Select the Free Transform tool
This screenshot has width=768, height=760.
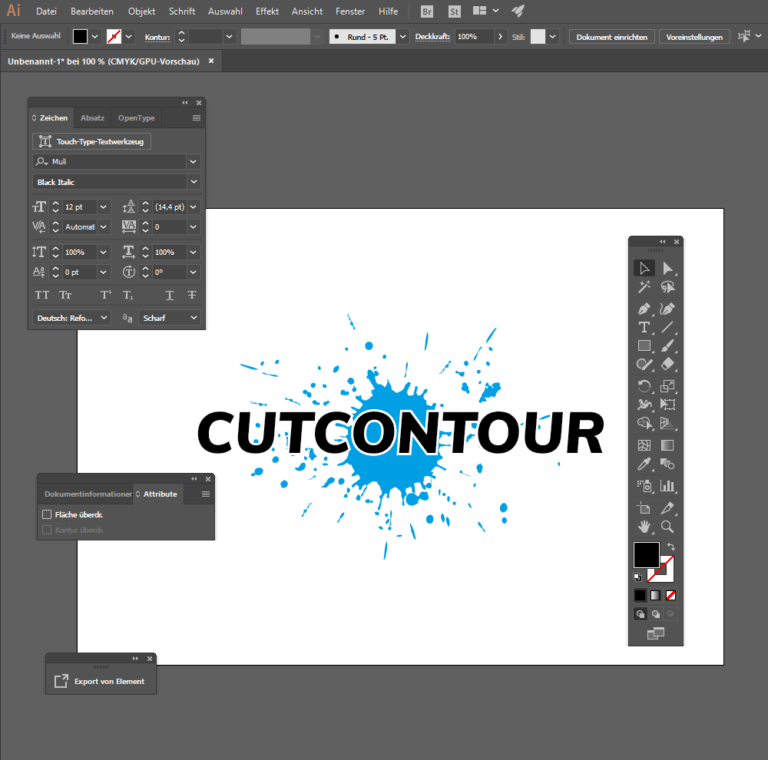pyautogui.click(x=667, y=404)
